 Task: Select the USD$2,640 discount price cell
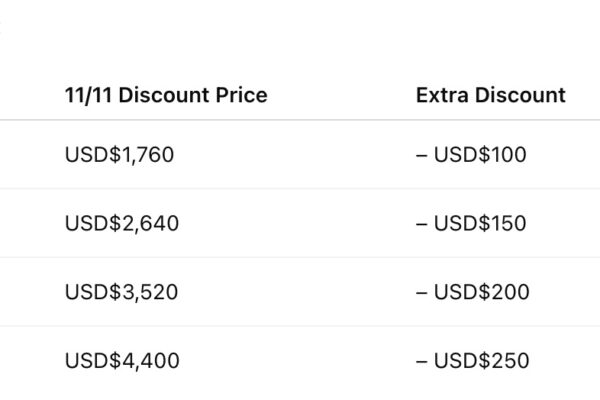coord(122,224)
